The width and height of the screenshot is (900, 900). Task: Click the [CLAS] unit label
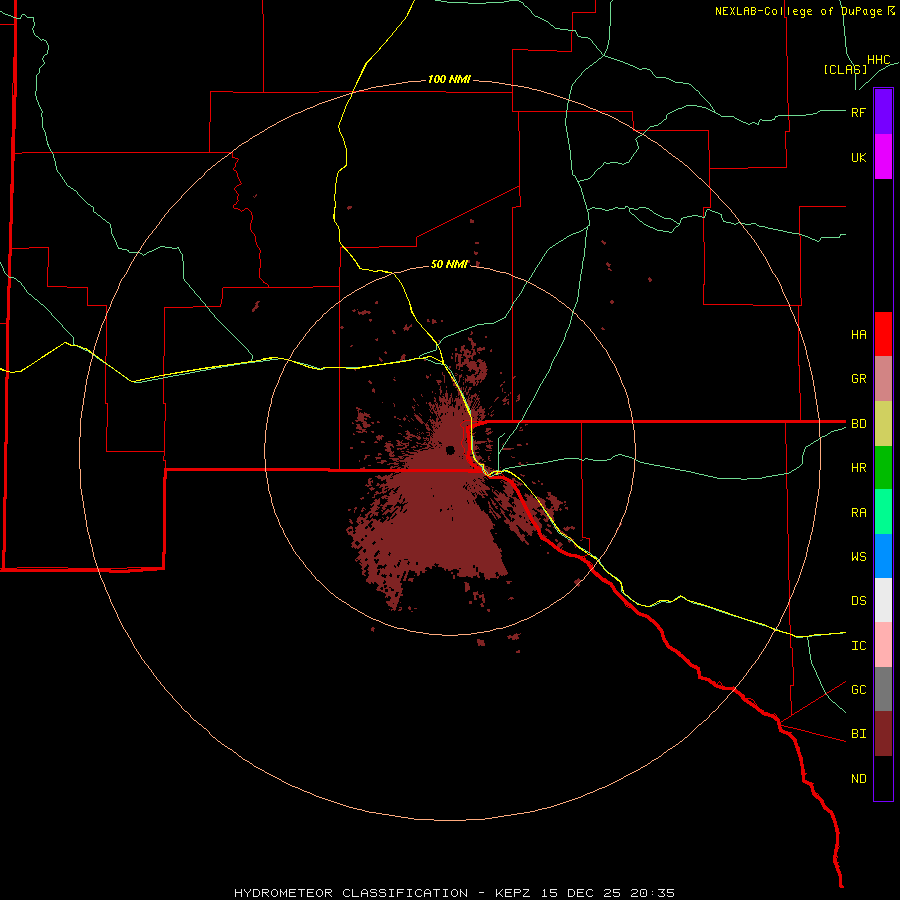(x=845, y=69)
